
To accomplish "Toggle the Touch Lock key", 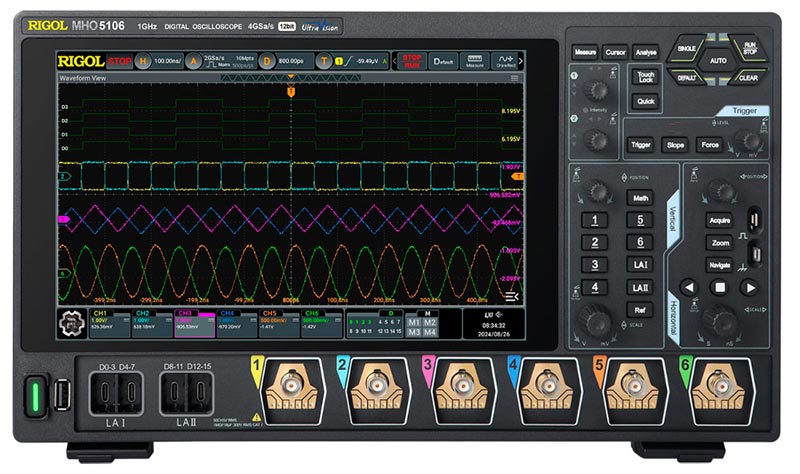I will (x=645, y=77).
